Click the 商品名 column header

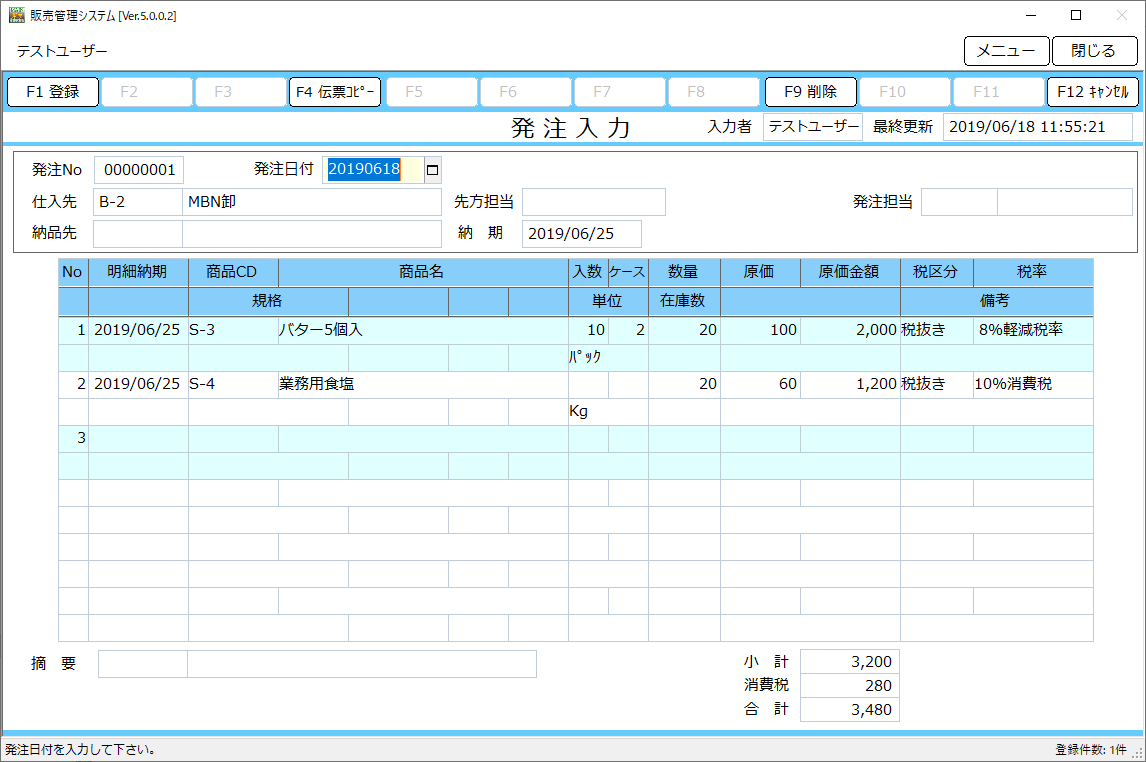click(423, 273)
